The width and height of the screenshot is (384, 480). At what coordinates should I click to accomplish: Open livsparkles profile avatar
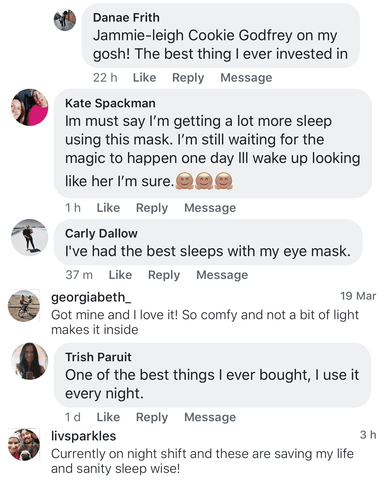[24, 445]
